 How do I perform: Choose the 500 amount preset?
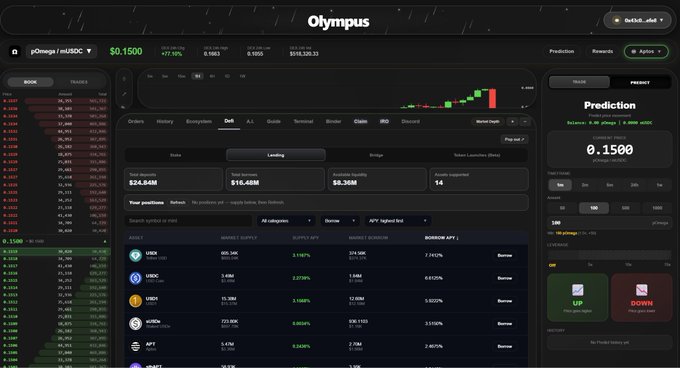pos(625,208)
